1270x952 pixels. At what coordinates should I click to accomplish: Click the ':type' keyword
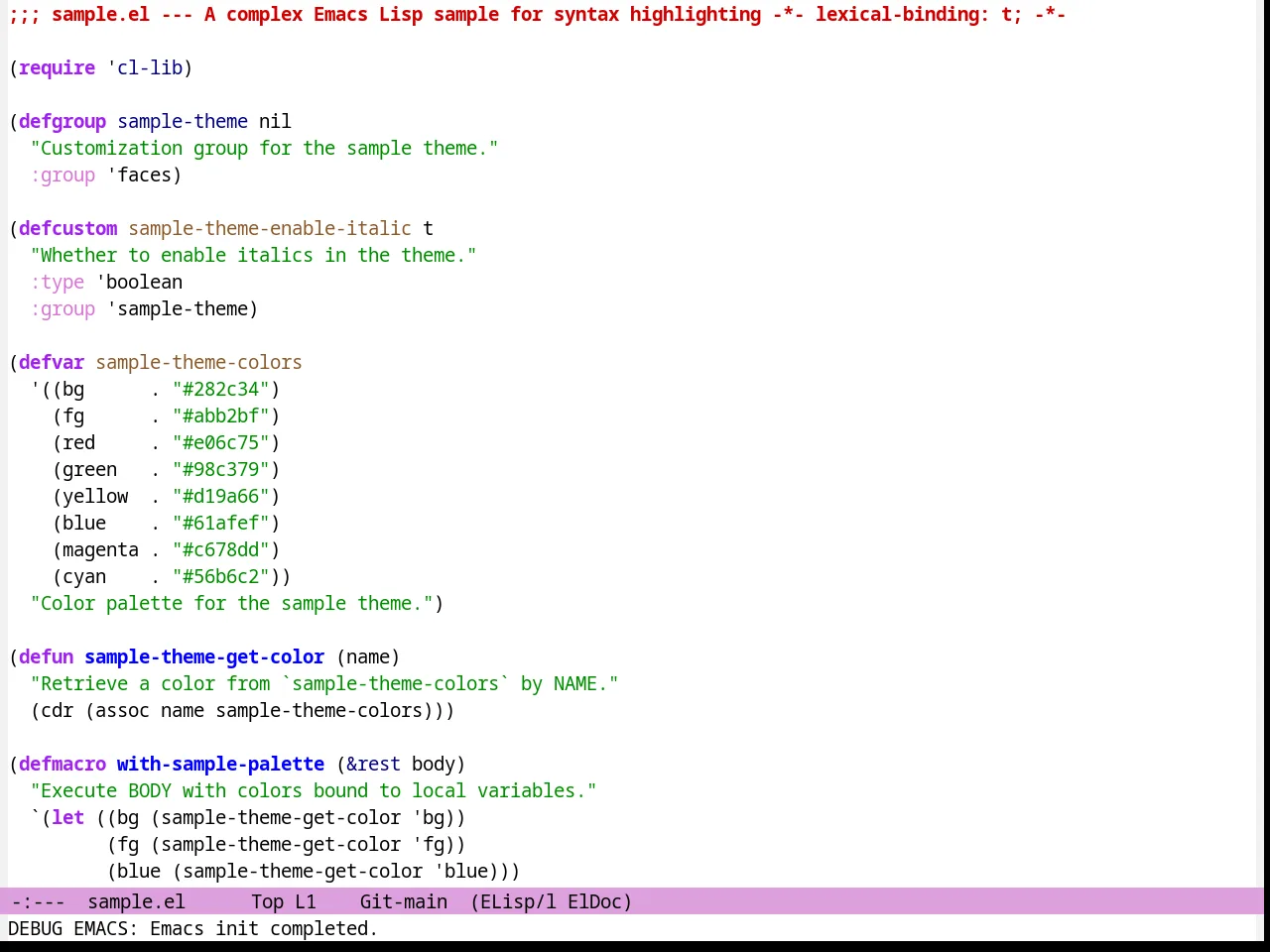click(57, 282)
